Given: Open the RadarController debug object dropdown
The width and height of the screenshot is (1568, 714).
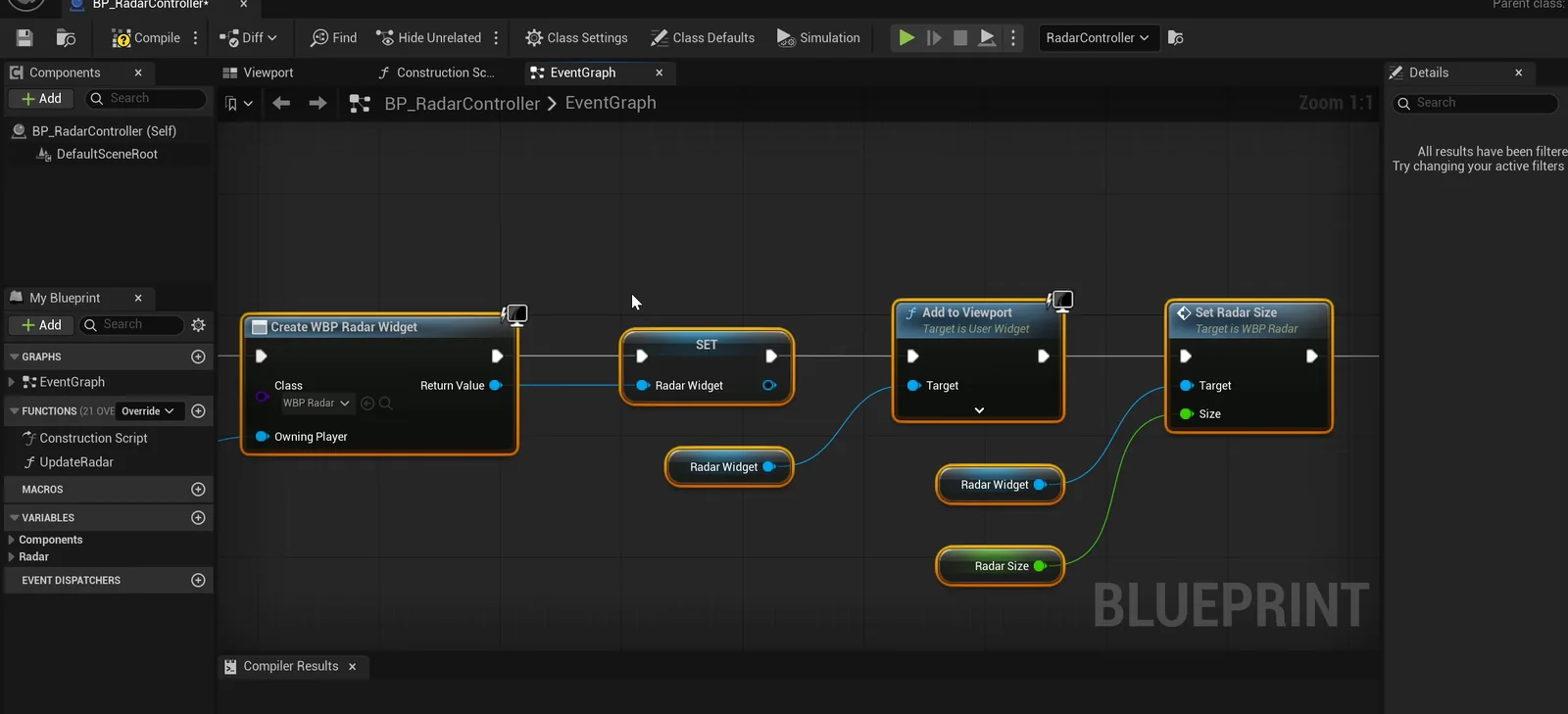Looking at the screenshot, I should point(1098,38).
